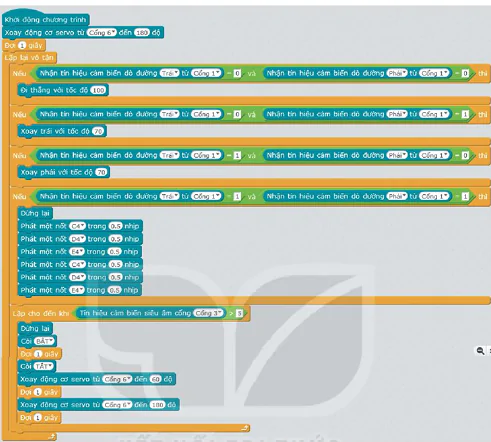Open the BẬT dropdown in the Còi block

click(x=44, y=341)
